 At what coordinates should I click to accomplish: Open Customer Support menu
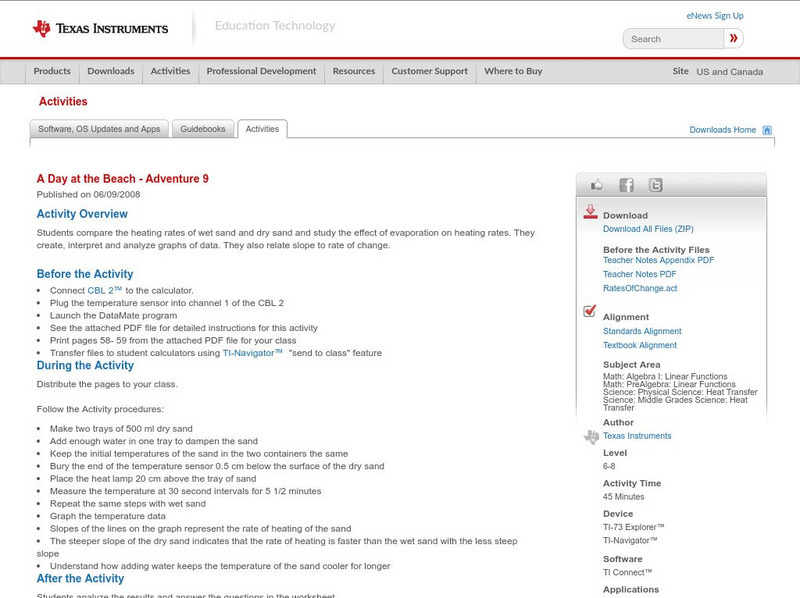point(430,71)
